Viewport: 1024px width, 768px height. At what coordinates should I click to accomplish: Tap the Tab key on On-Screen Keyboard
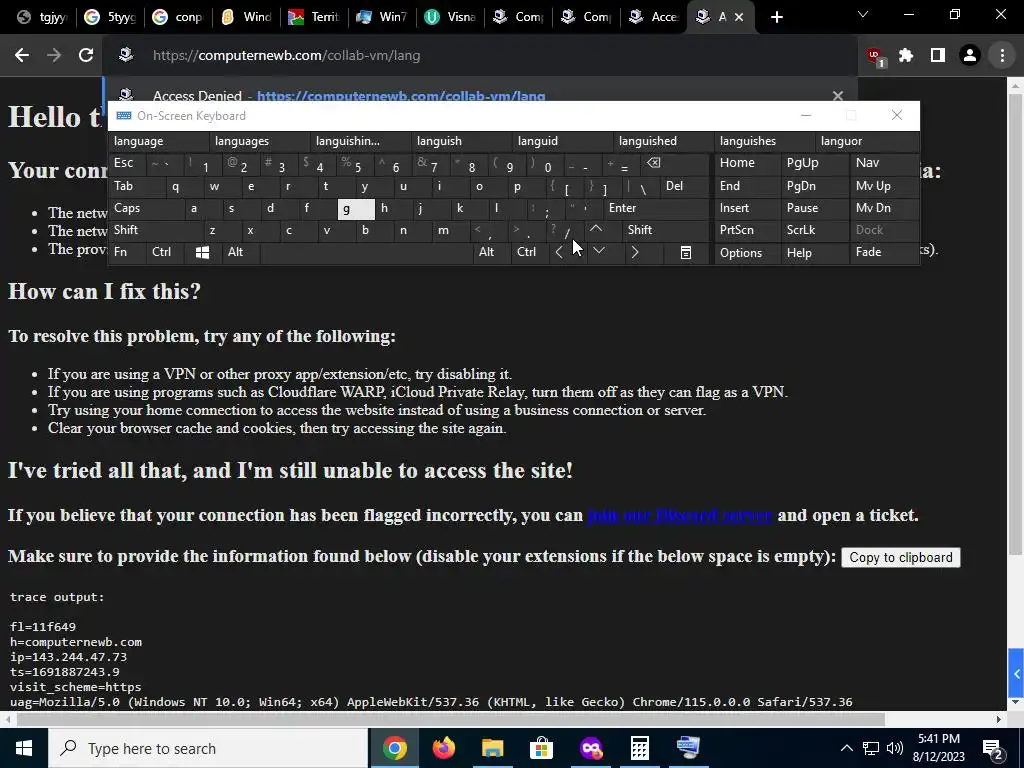(x=136, y=186)
